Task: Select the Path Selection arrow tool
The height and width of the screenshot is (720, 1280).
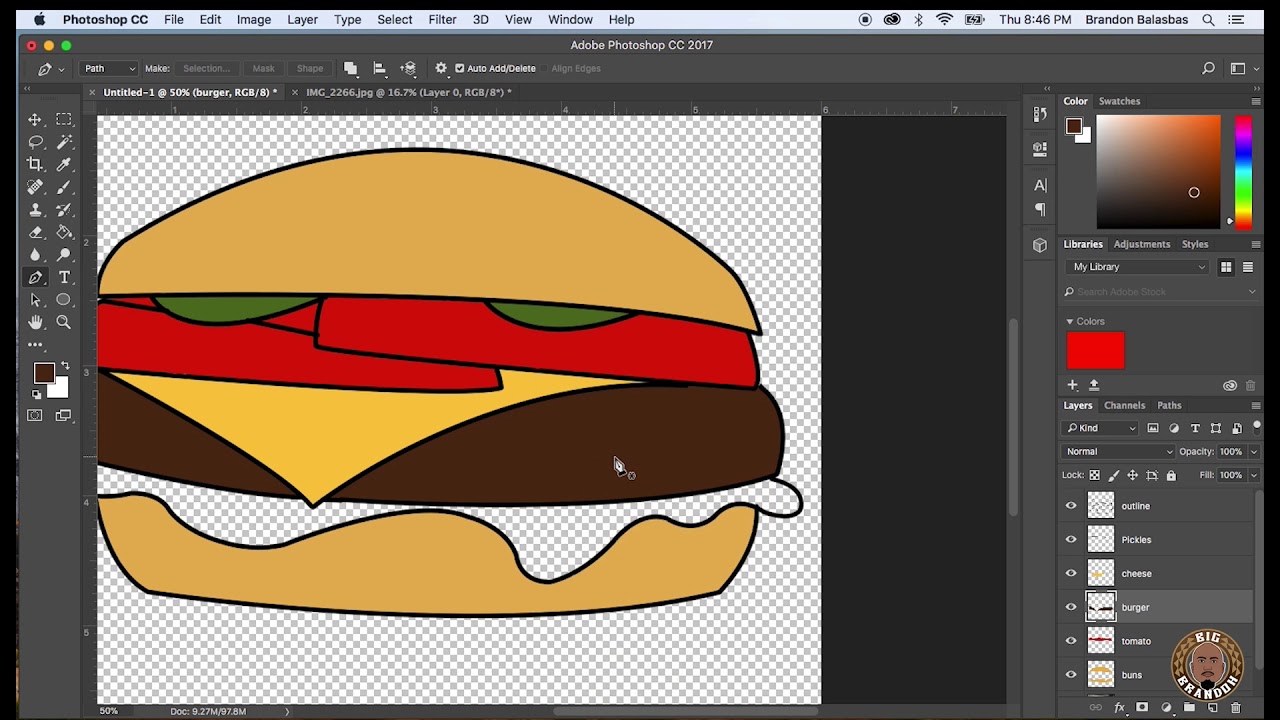Action: coord(35,300)
